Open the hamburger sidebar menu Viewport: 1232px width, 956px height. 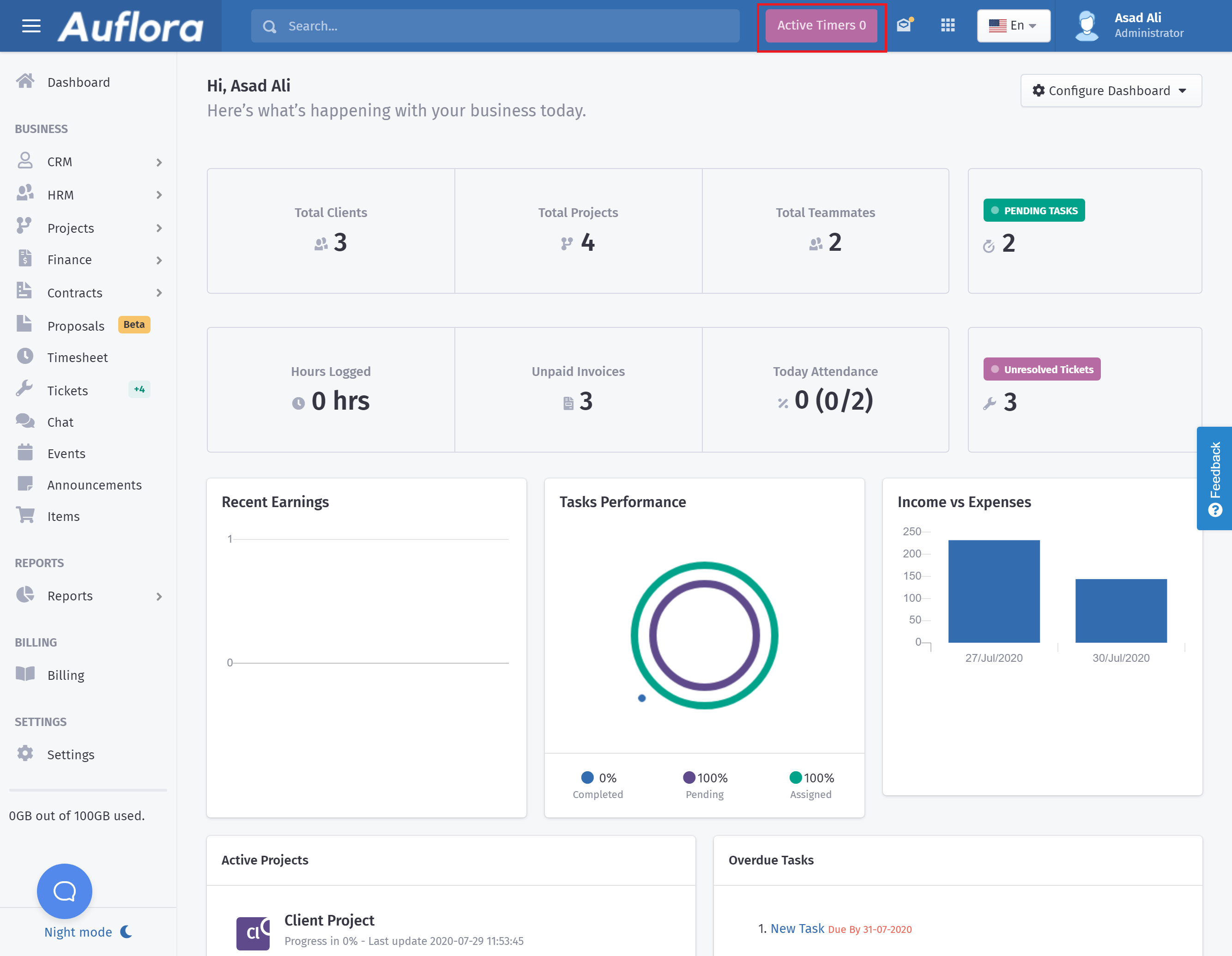click(x=31, y=26)
